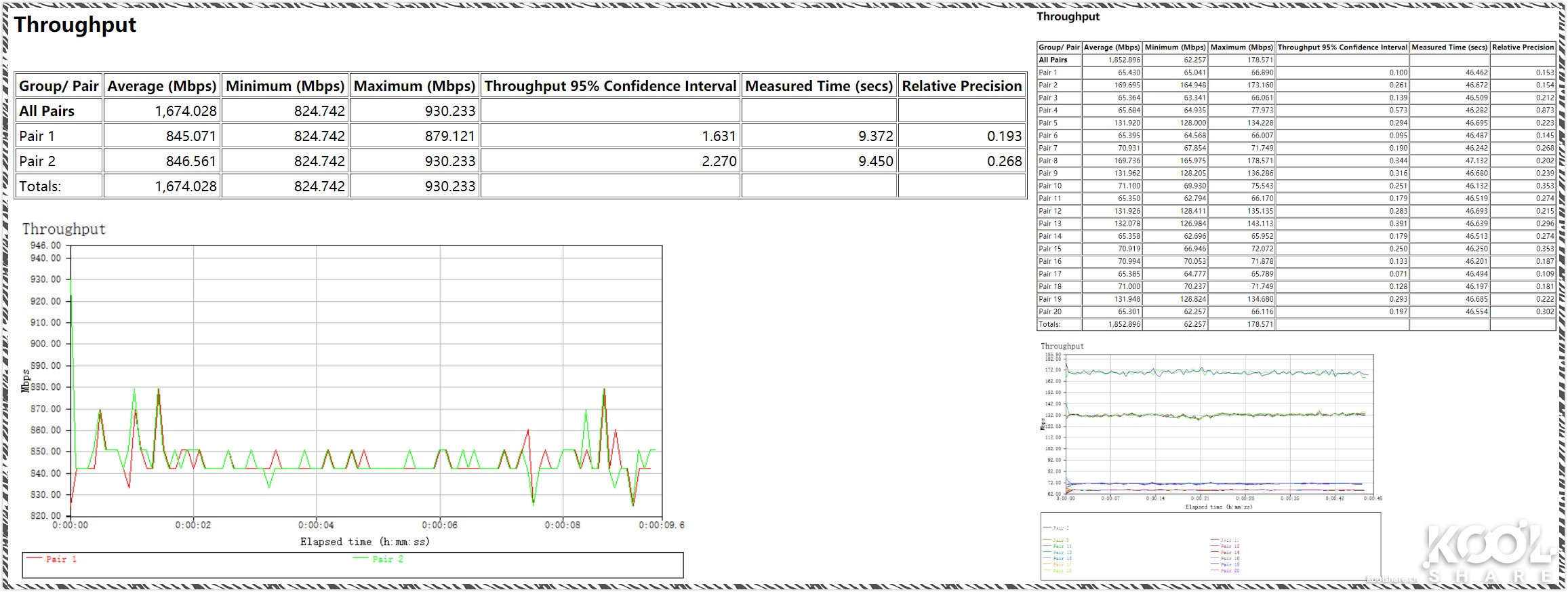This screenshot has height=592, width=1568.
Task: Select the Pair 8 row in the 20-pair table
Action: (x=1048, y=161)
